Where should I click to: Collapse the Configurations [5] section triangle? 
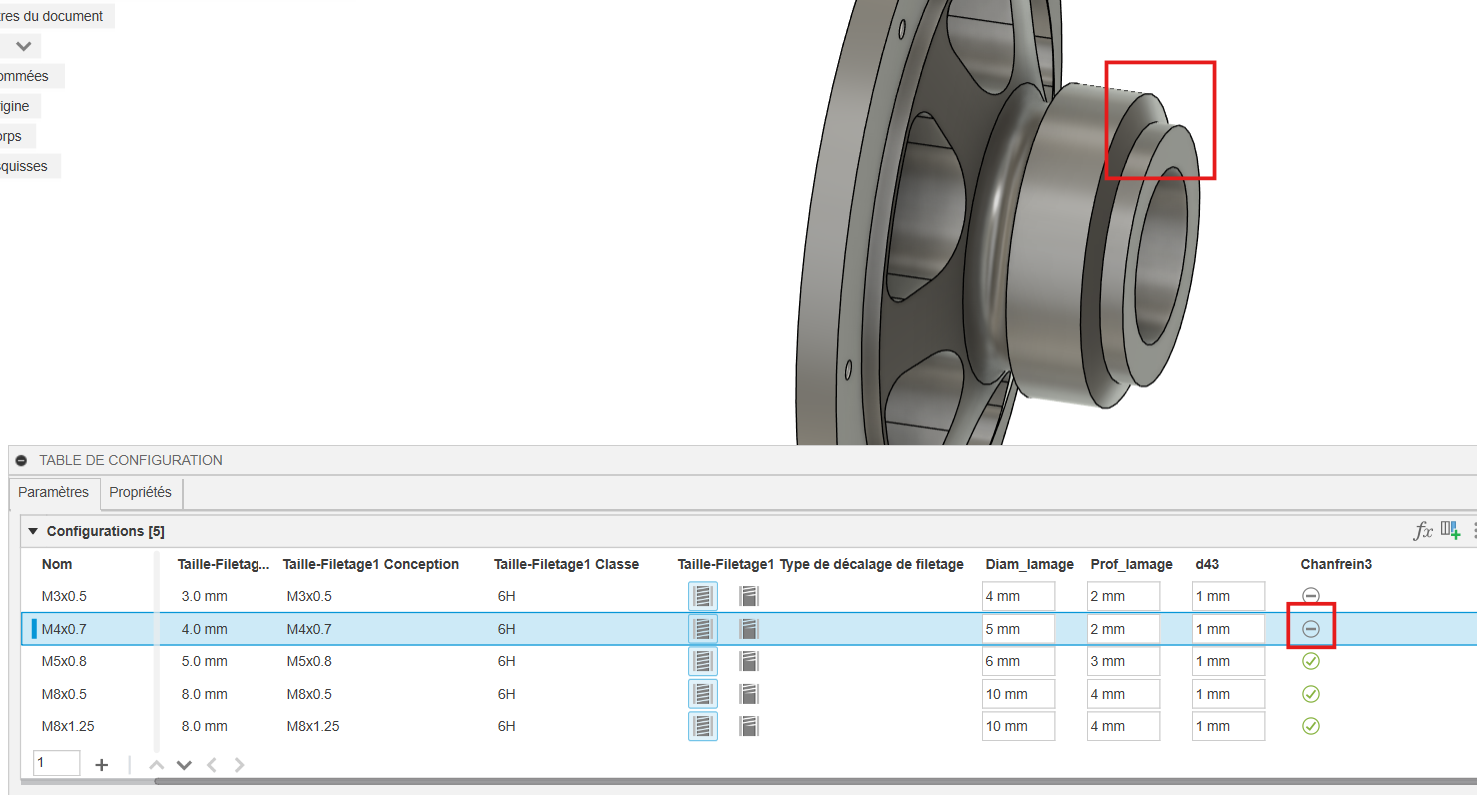33,531
